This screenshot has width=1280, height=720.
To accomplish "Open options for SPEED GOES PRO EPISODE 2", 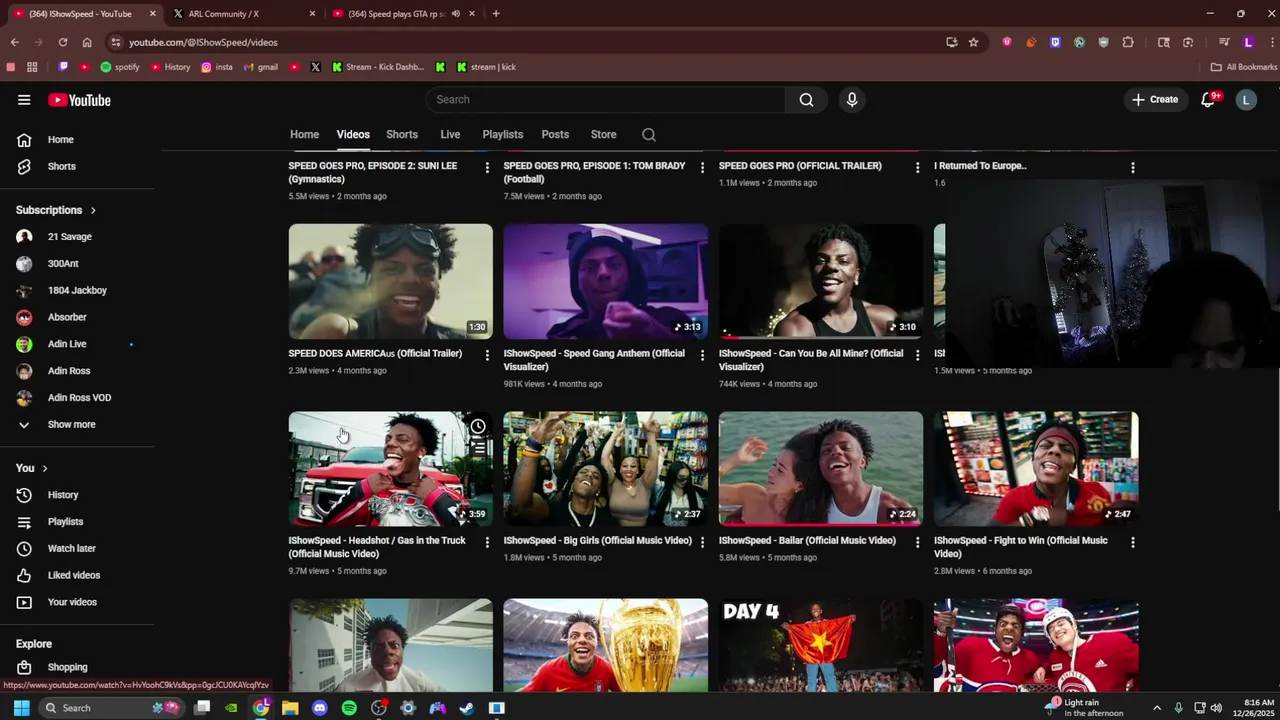I will (x=487, y=168).
